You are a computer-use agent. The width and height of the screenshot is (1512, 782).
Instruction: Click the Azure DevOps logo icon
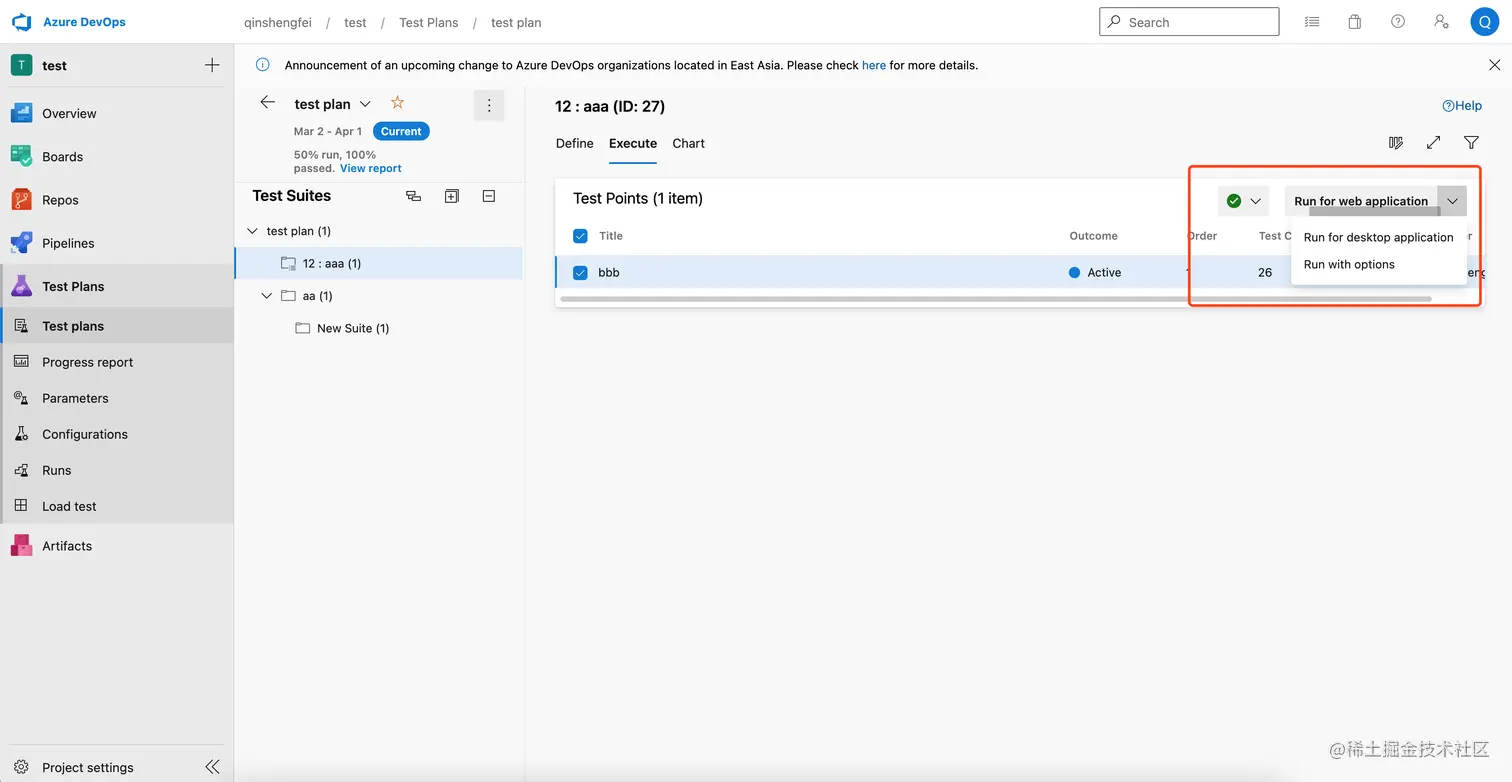click(x=22, y=22)
